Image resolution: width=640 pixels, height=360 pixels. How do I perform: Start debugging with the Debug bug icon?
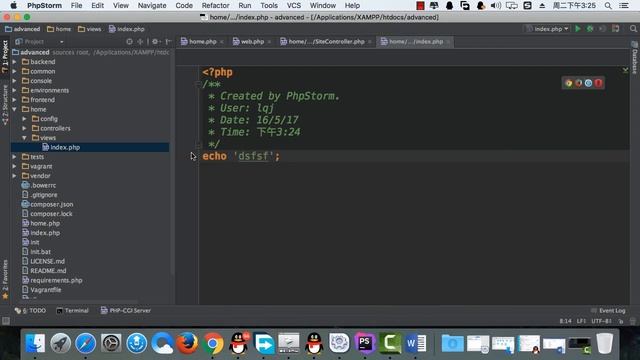click(x=590, y=29)
